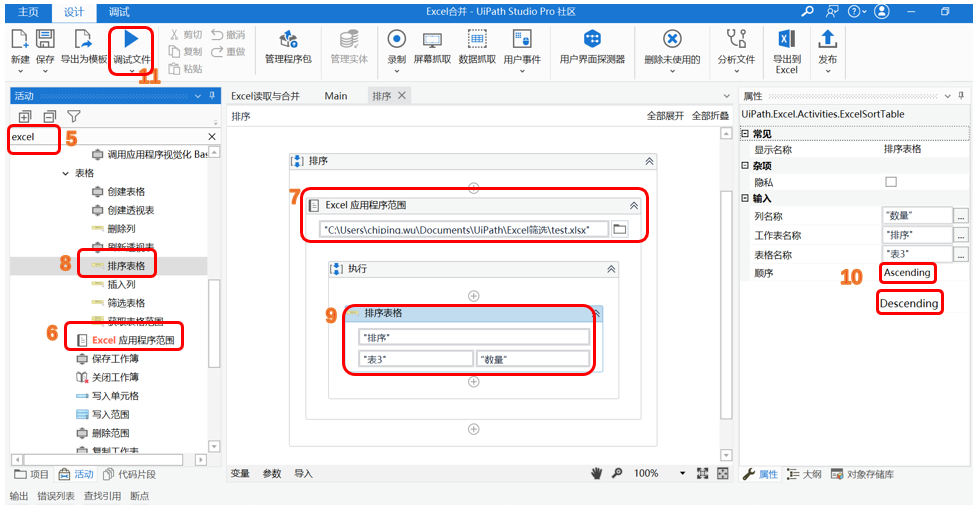This screenshot has height=512, width=973.
Task: Click overview icon in designer footer
Action: (723, 474)
